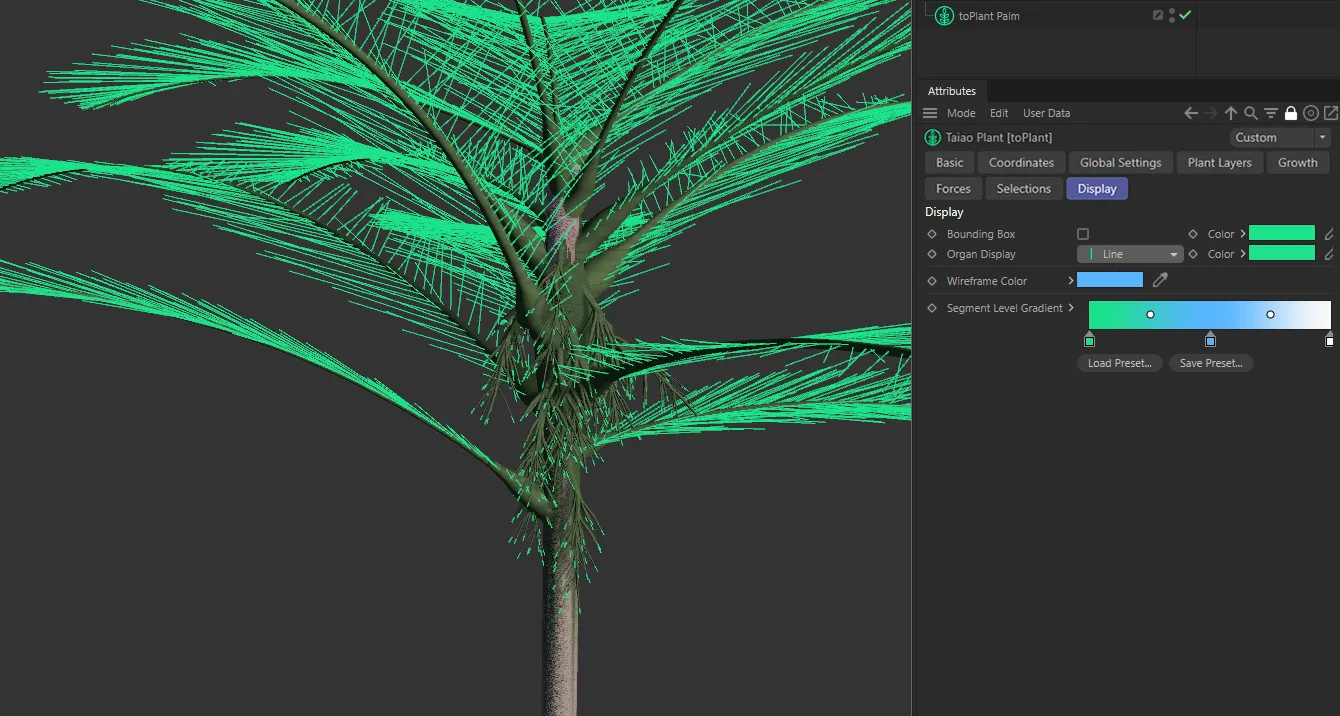The image size is (1340, 716).
Task: Open the Mode menu
Action: [x=961, y=113]
